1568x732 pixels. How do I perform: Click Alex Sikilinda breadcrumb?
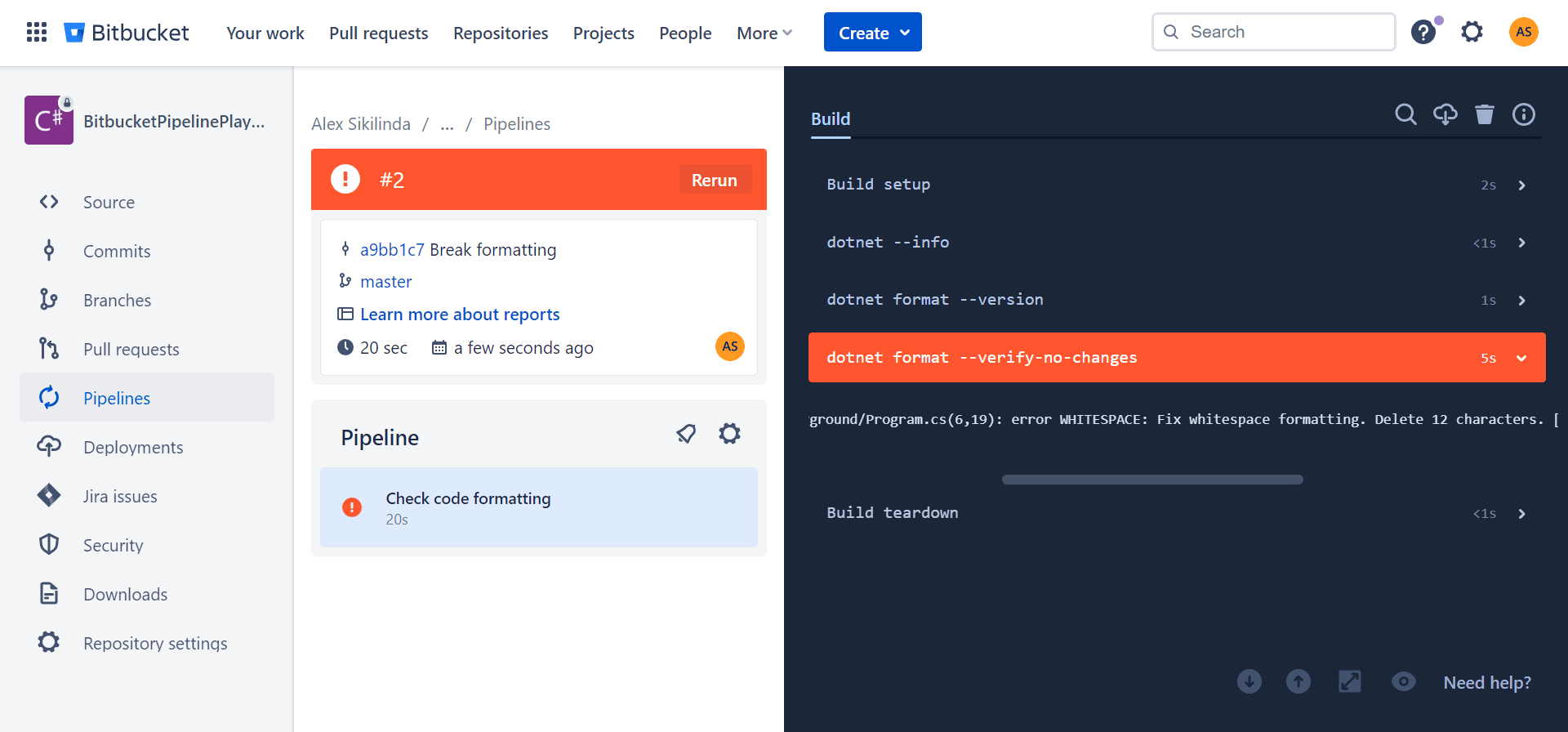point(361,124)
